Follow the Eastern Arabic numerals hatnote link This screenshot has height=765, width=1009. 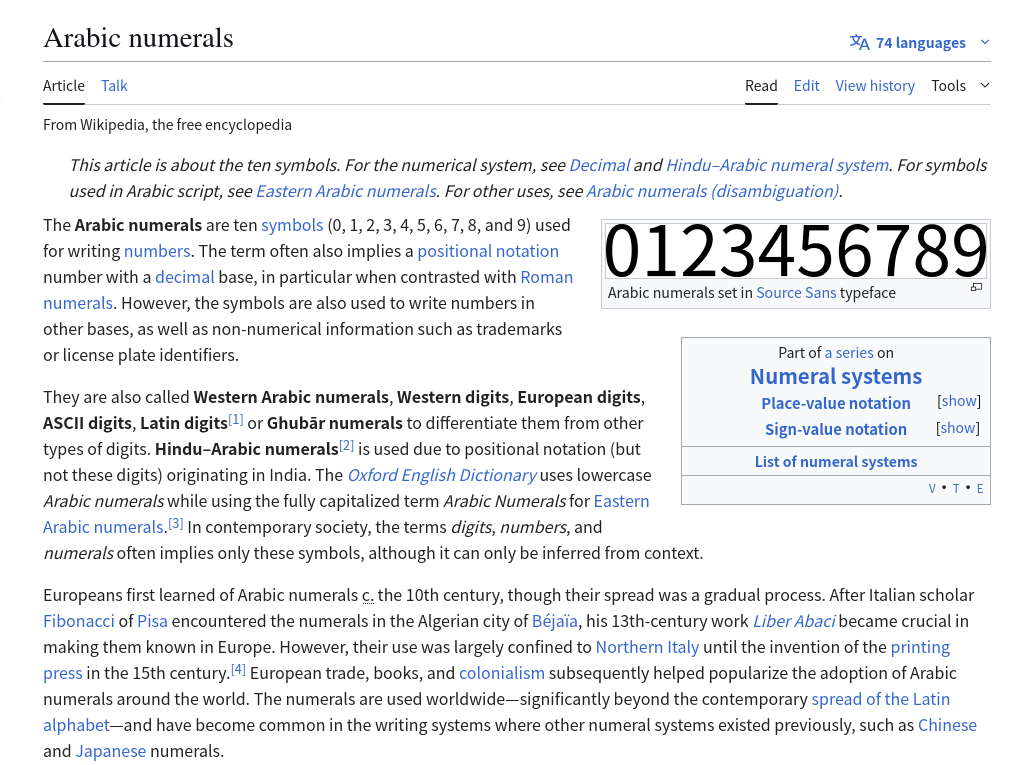pos(346,191)
